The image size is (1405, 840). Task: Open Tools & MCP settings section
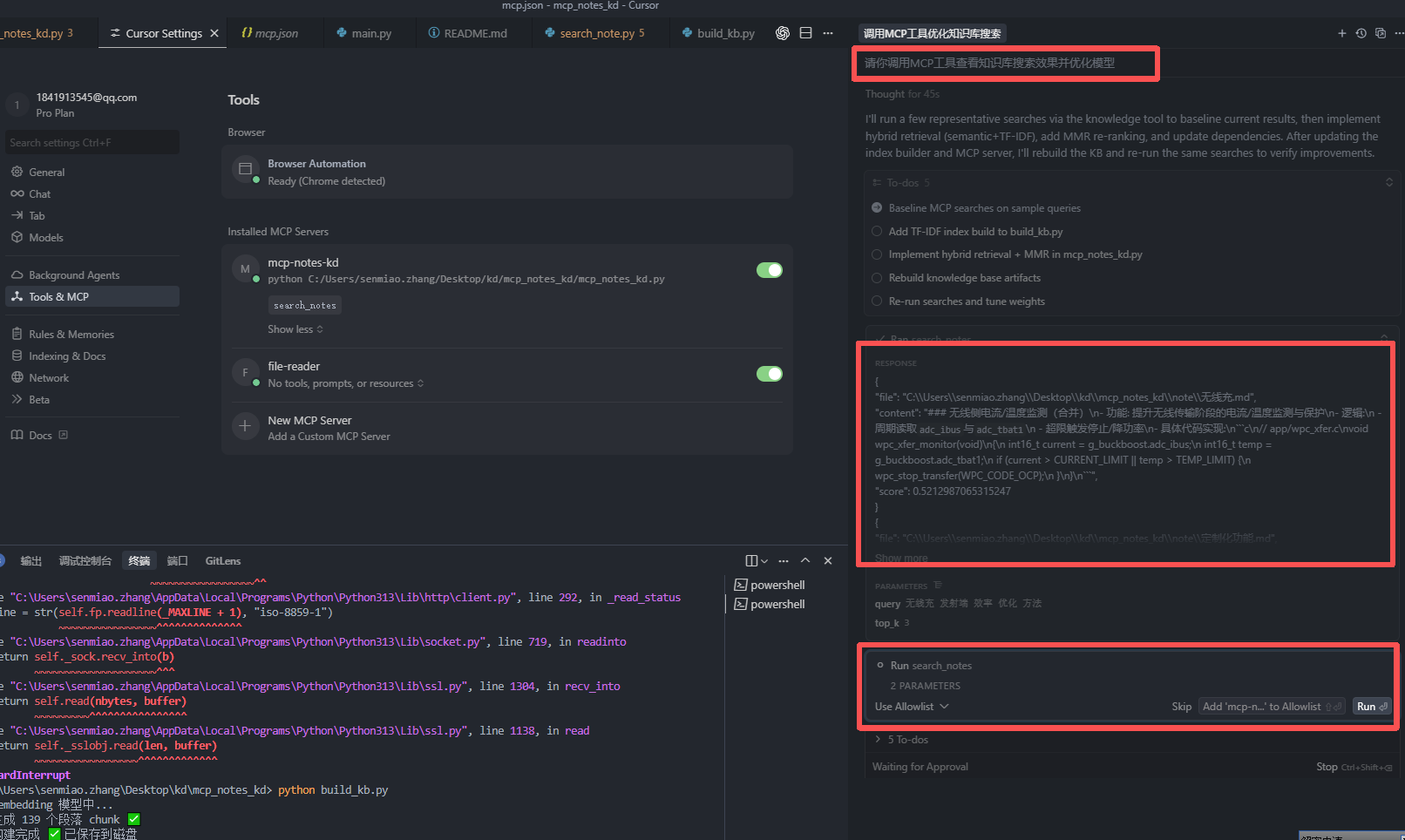tap(92, 296)
